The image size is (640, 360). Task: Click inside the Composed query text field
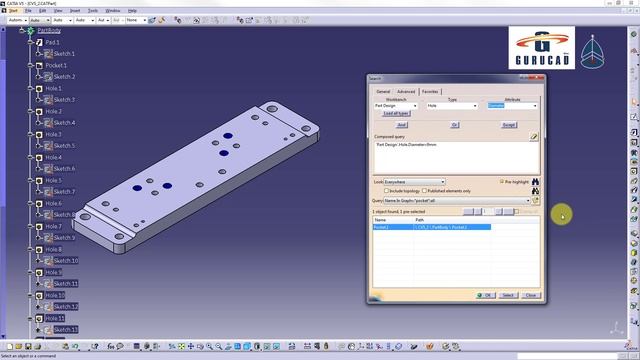coord(457,158)
